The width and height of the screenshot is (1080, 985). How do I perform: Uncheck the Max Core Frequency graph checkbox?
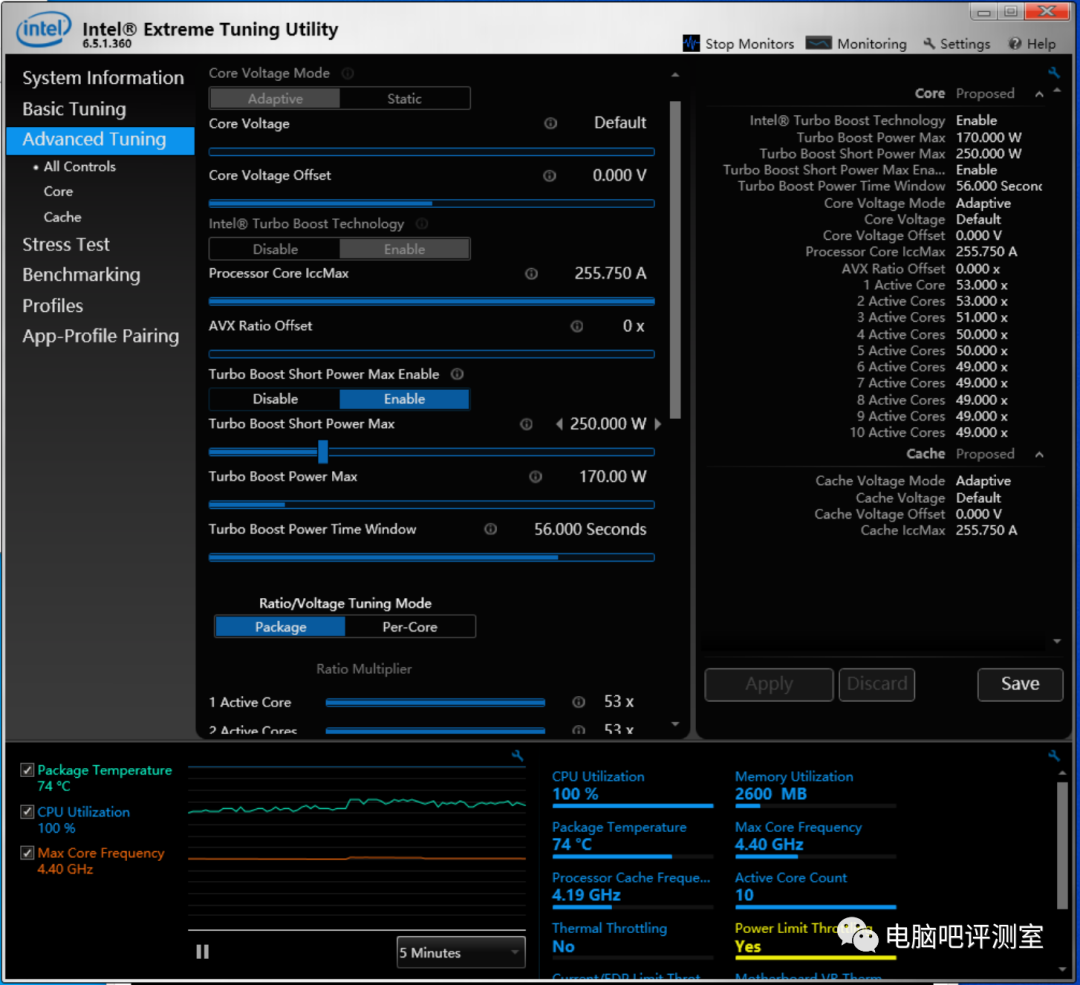tap(27, 853)
